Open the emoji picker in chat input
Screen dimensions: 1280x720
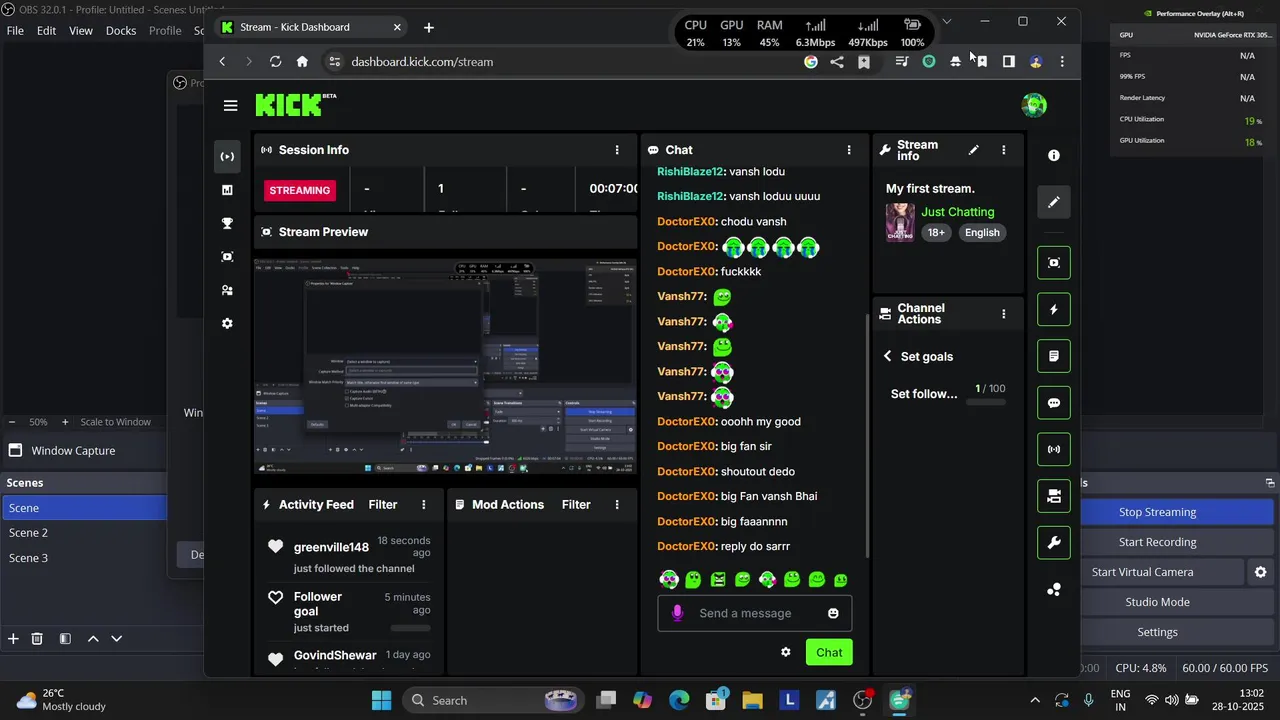pos(833,613)
